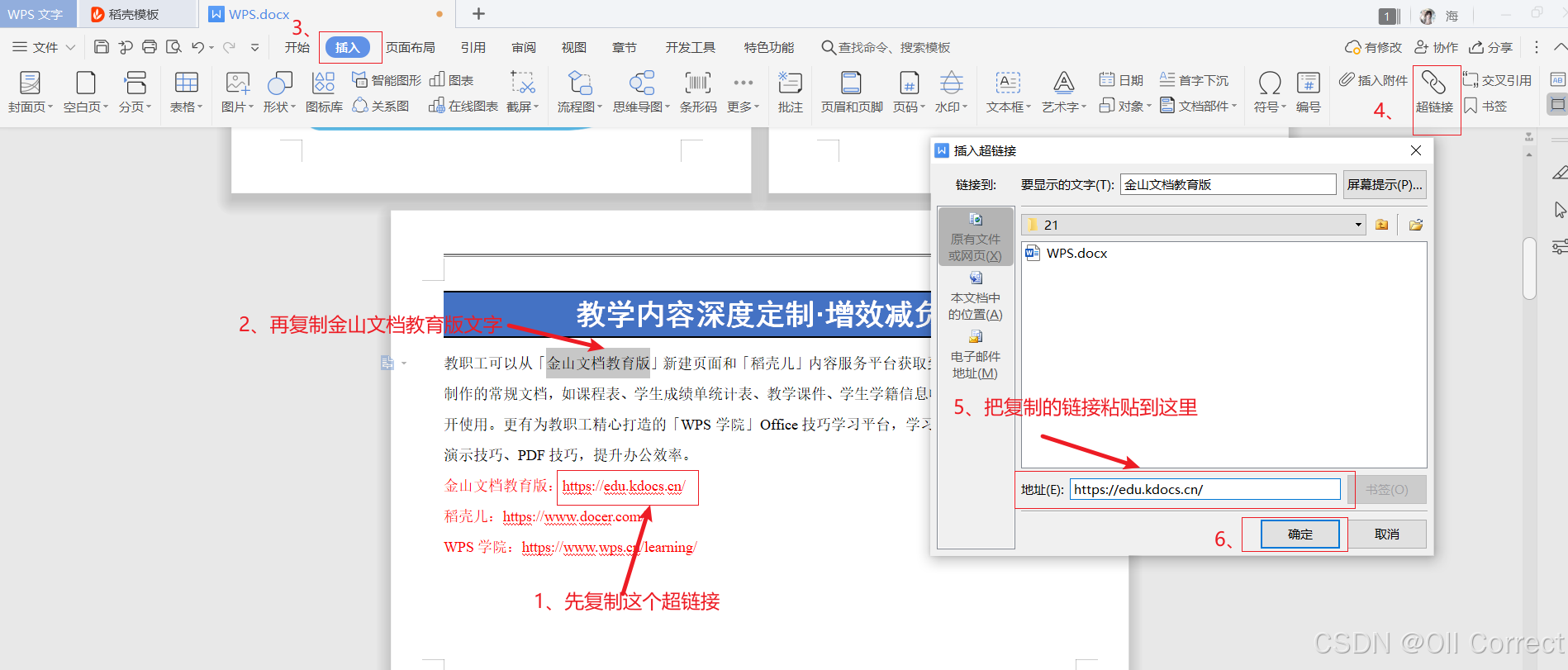Click 屏幕提示 screen tip button
Screen dimensions: 1568x670
pyautogui.click(x=1385, y=184)
